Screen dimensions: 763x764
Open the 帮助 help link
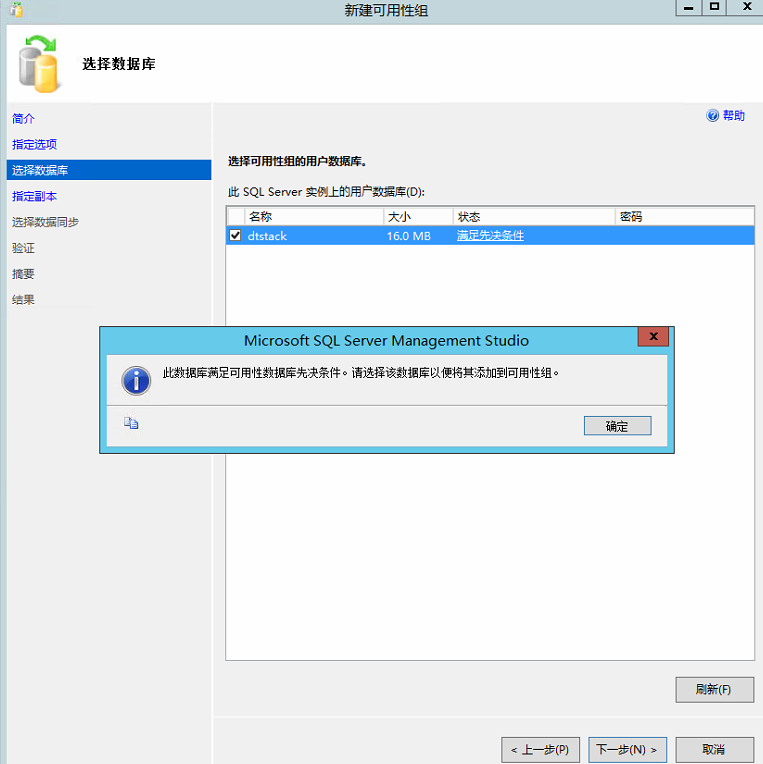[x=733, y=115]
